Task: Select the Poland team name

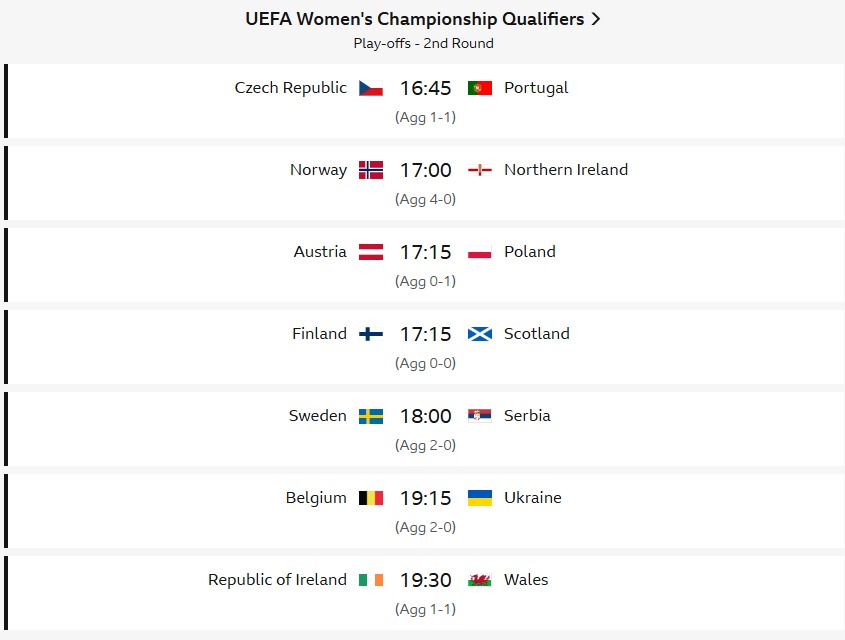Action: pyautogui.click(x=530, y=252)
